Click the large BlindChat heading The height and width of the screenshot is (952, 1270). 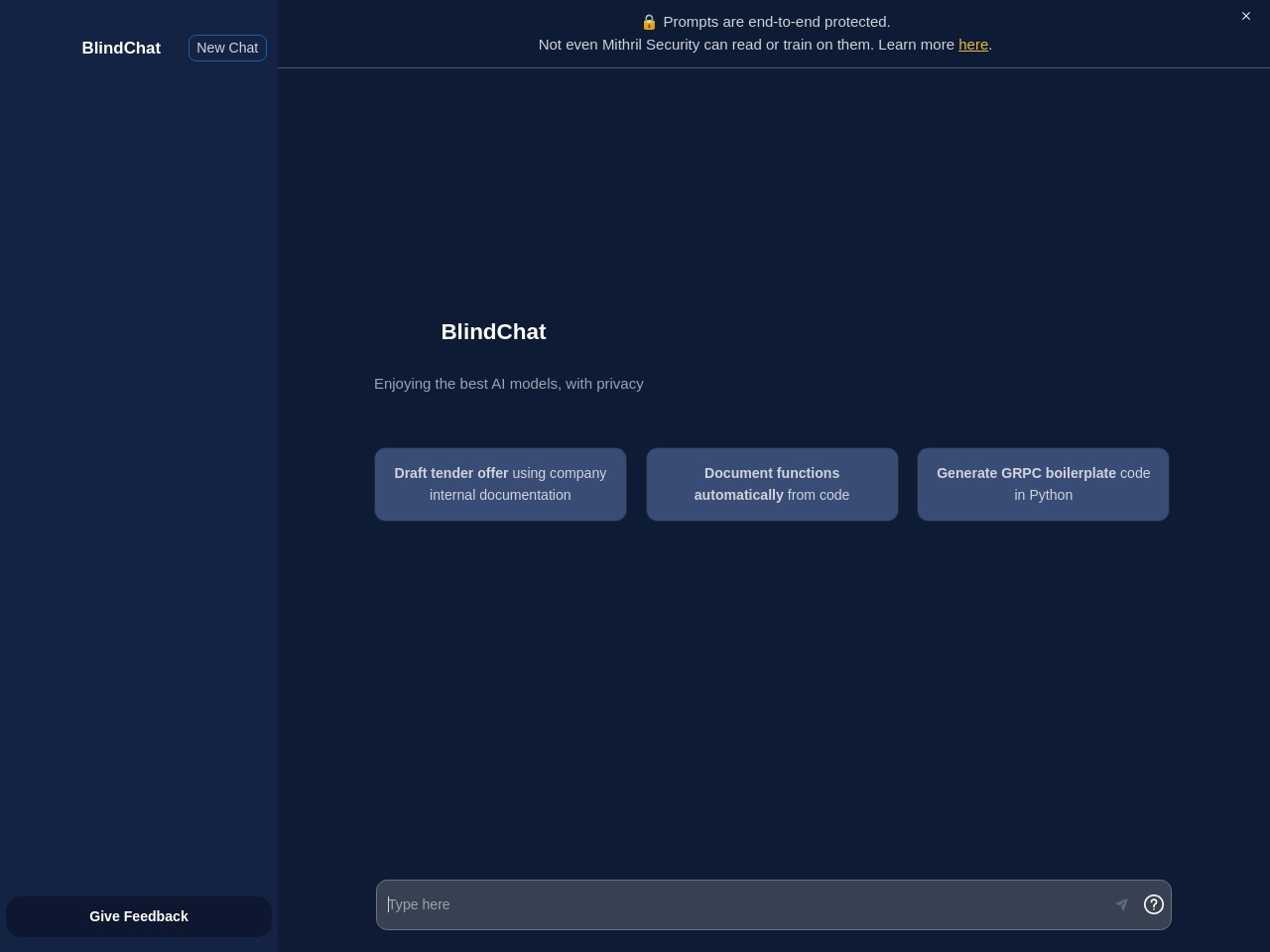tap(493, 332)
